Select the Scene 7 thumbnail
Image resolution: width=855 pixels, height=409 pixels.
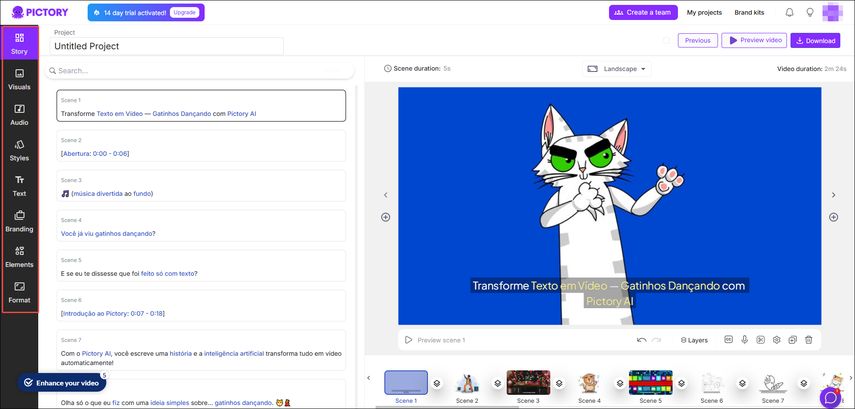tap(773, 382)
